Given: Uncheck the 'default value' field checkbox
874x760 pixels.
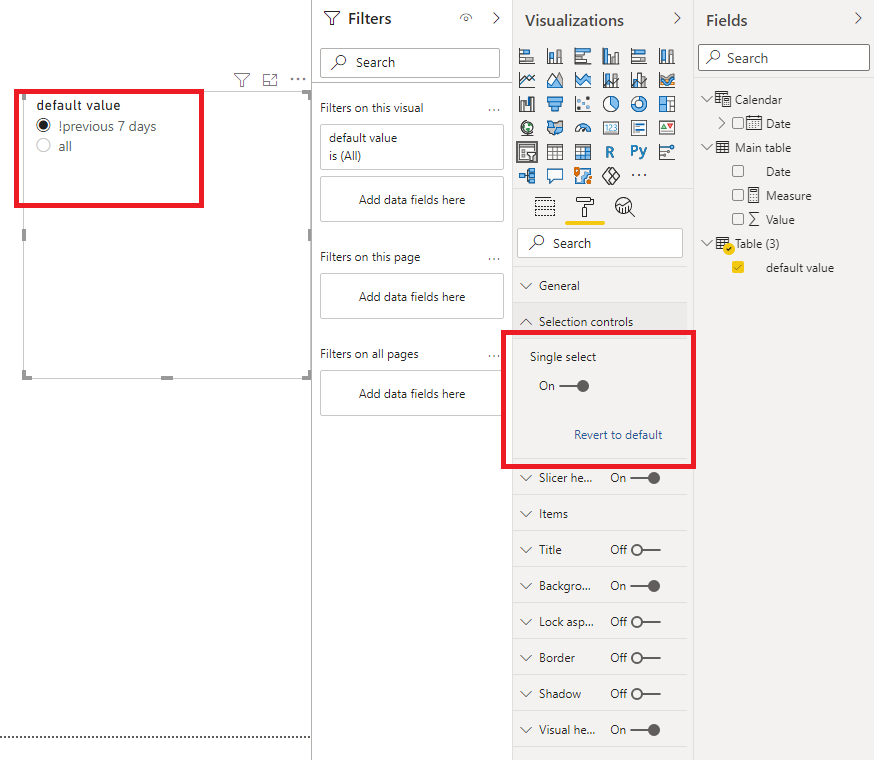Looking at the screenshot, I should click(x=737, y=267).
